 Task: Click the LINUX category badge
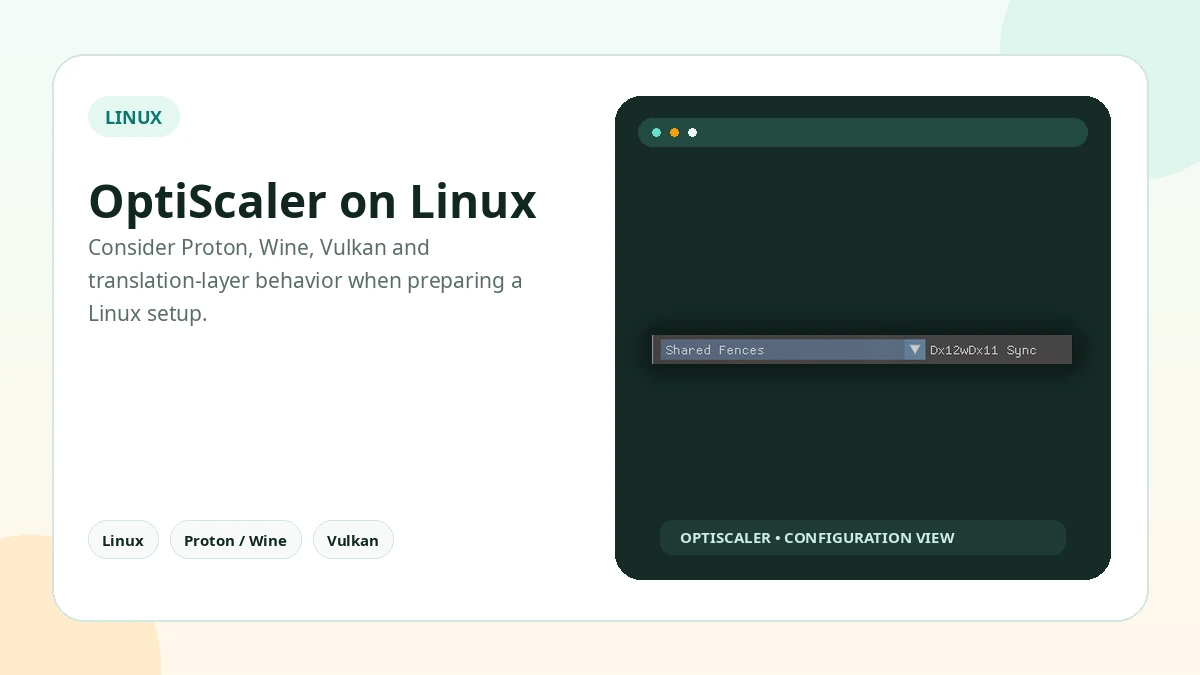[134, 117]
